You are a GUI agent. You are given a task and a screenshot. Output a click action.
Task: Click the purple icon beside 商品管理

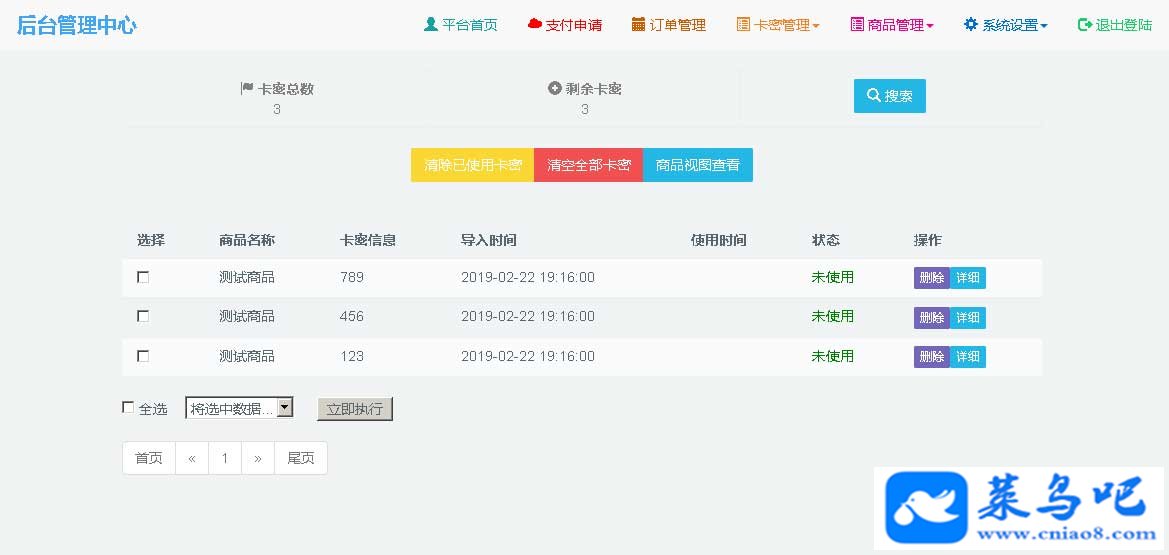[x=857, y=24]
